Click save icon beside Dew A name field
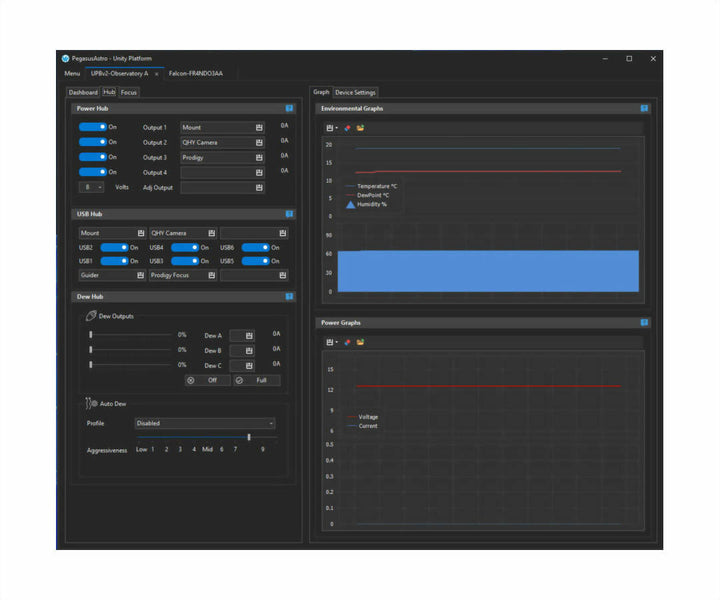 pyautogui.click(x=249, y=336)
